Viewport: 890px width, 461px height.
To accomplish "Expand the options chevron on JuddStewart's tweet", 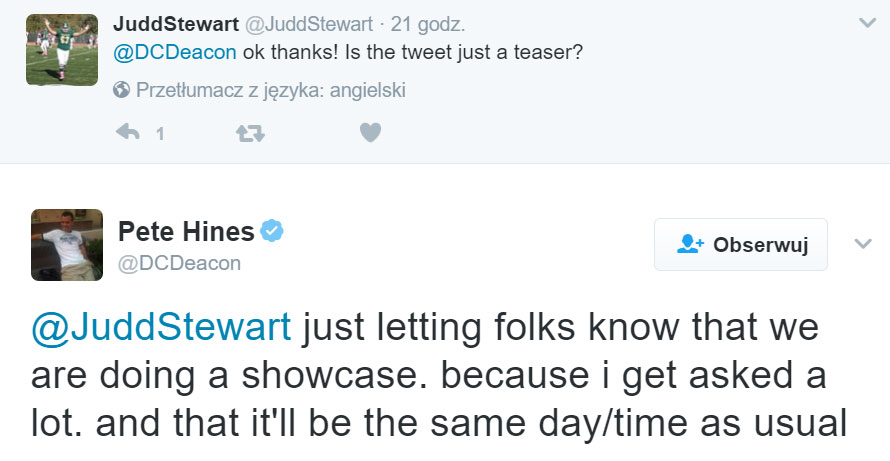I will click(x=866, y=22).
